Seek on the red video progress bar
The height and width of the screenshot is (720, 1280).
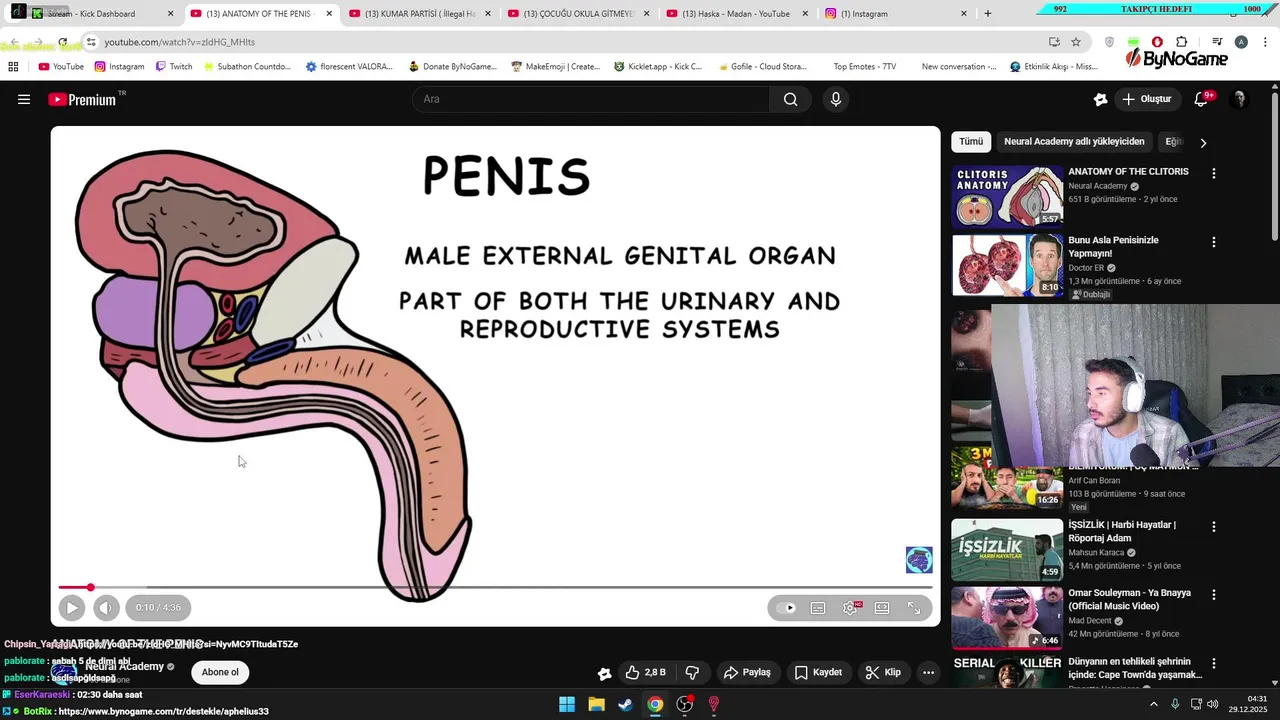[x=495, y=587]
